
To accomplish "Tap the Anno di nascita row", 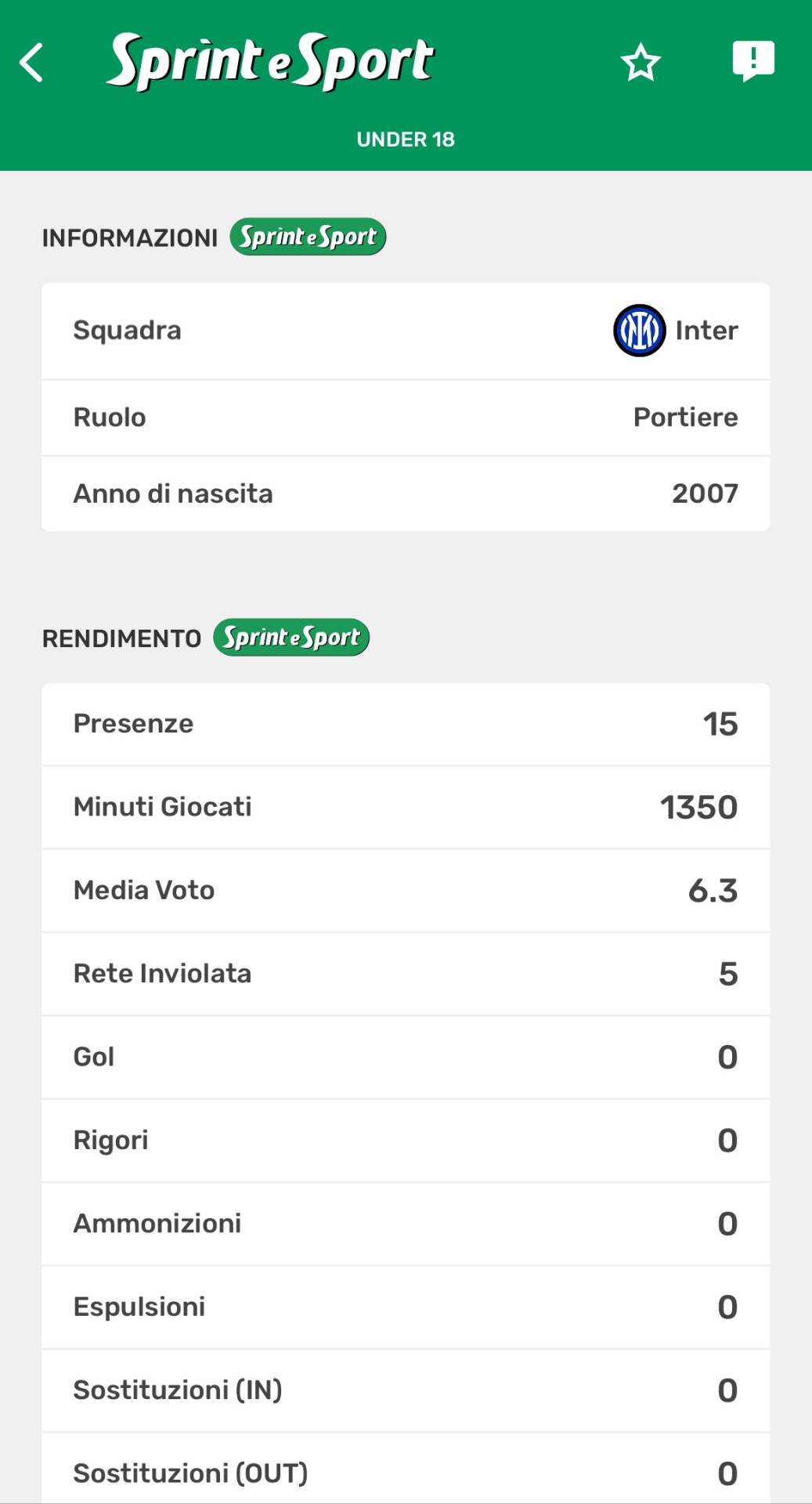I will pos(406,493).
